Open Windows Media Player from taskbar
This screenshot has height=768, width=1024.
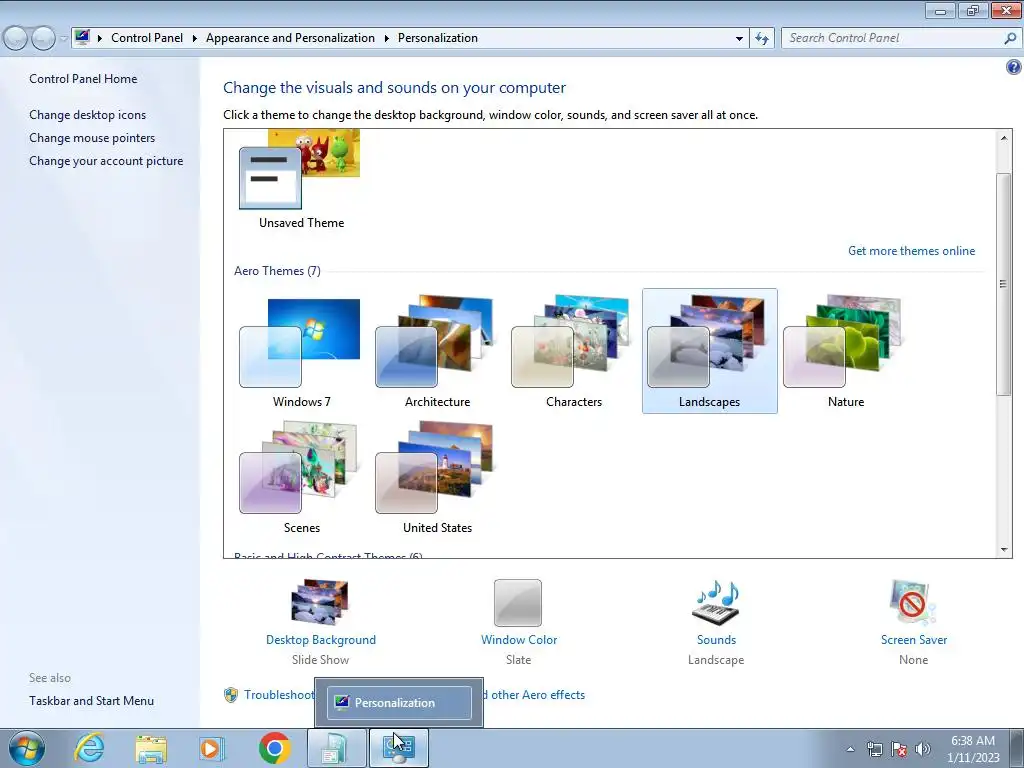click(x=212, y=748)
